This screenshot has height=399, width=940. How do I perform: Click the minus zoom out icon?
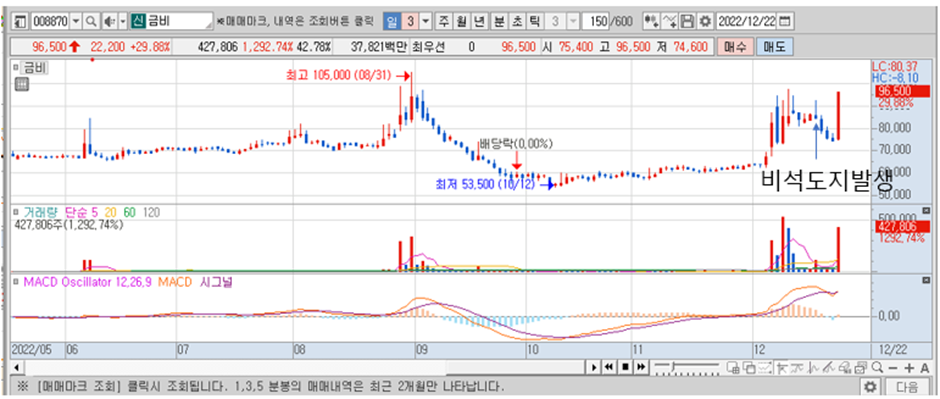point(893,367)
